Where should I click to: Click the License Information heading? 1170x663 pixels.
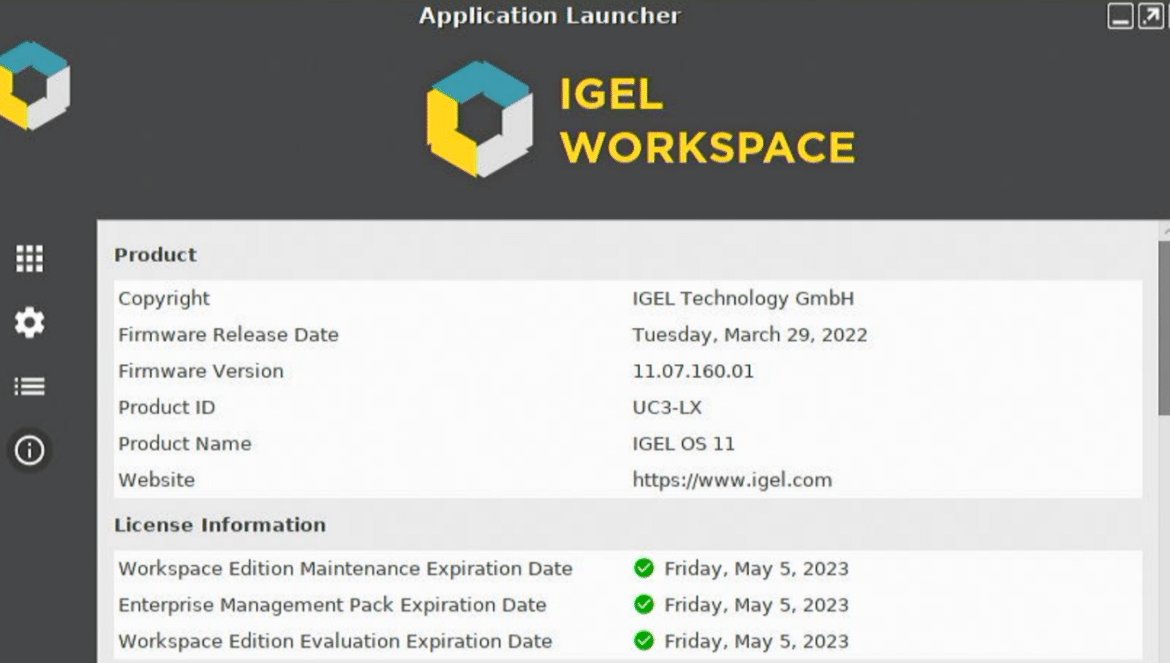(x=220, y=525)
